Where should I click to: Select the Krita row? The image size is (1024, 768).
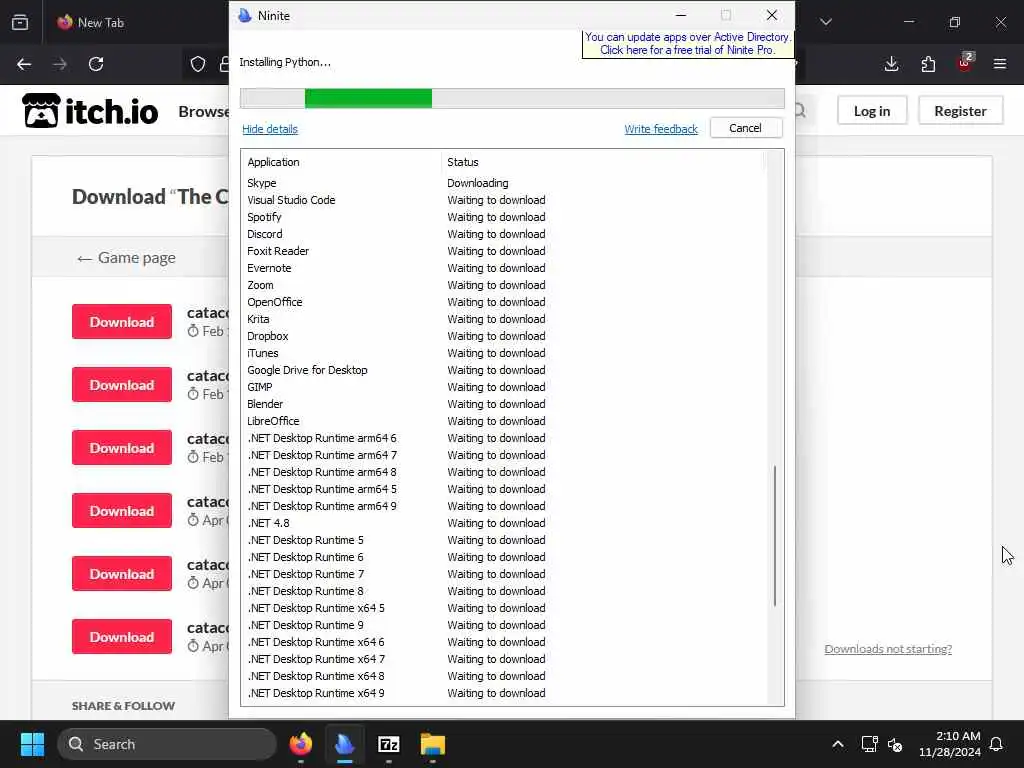(x=504, y=319)
